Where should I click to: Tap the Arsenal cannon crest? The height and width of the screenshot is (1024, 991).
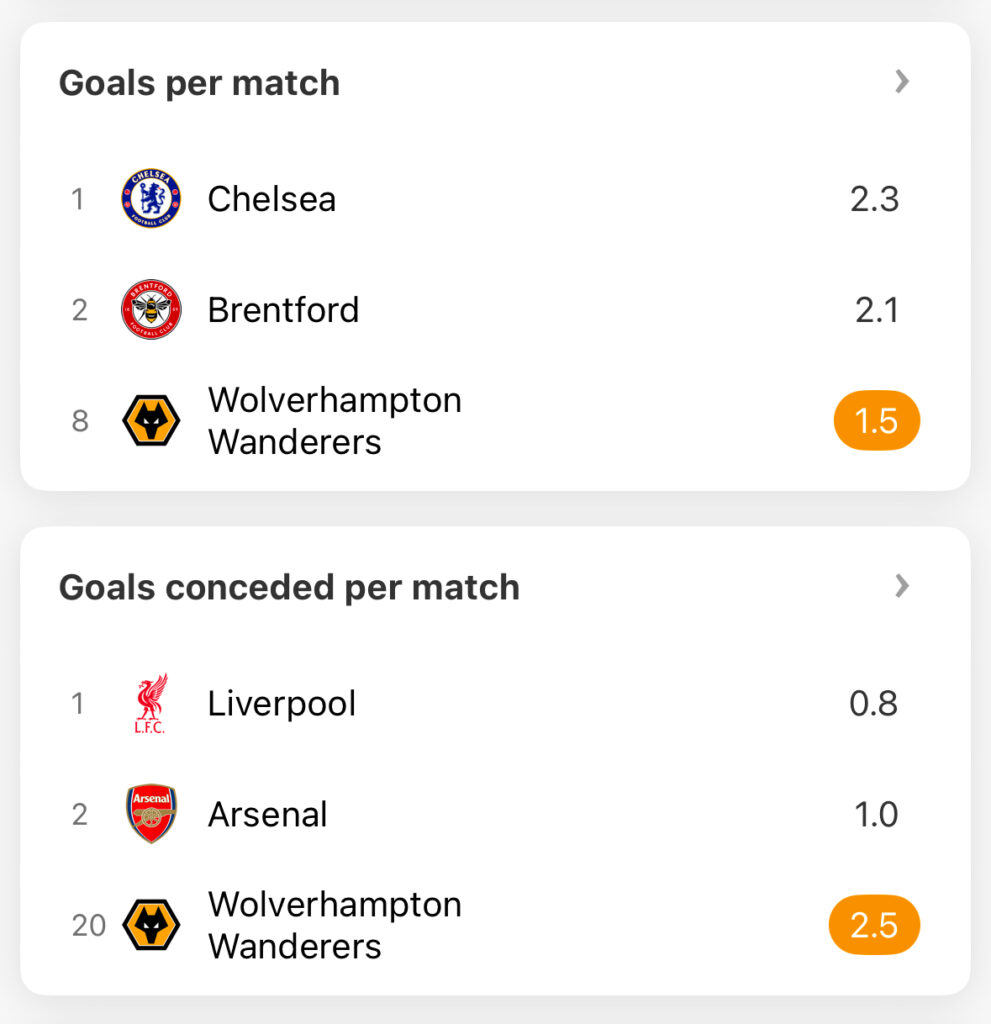tap(151, 814)
